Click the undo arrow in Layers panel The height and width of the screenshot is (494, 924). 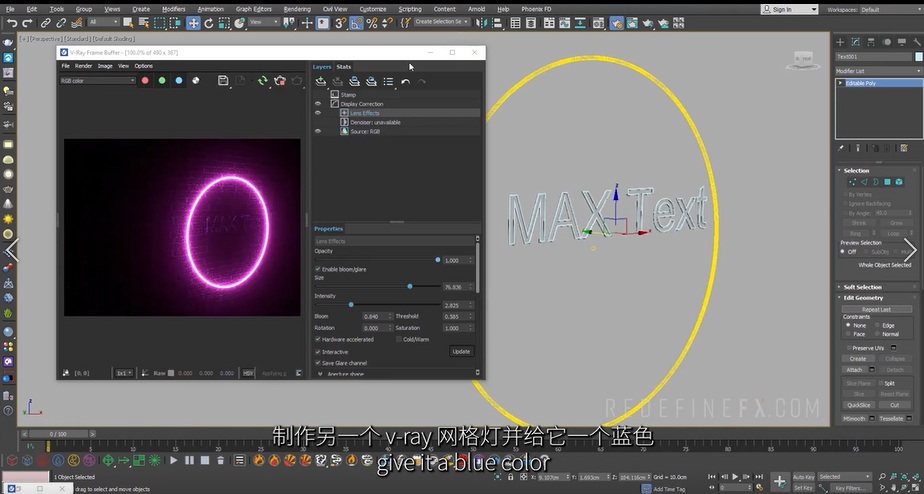pyautogui.click(x=405, y=81)
